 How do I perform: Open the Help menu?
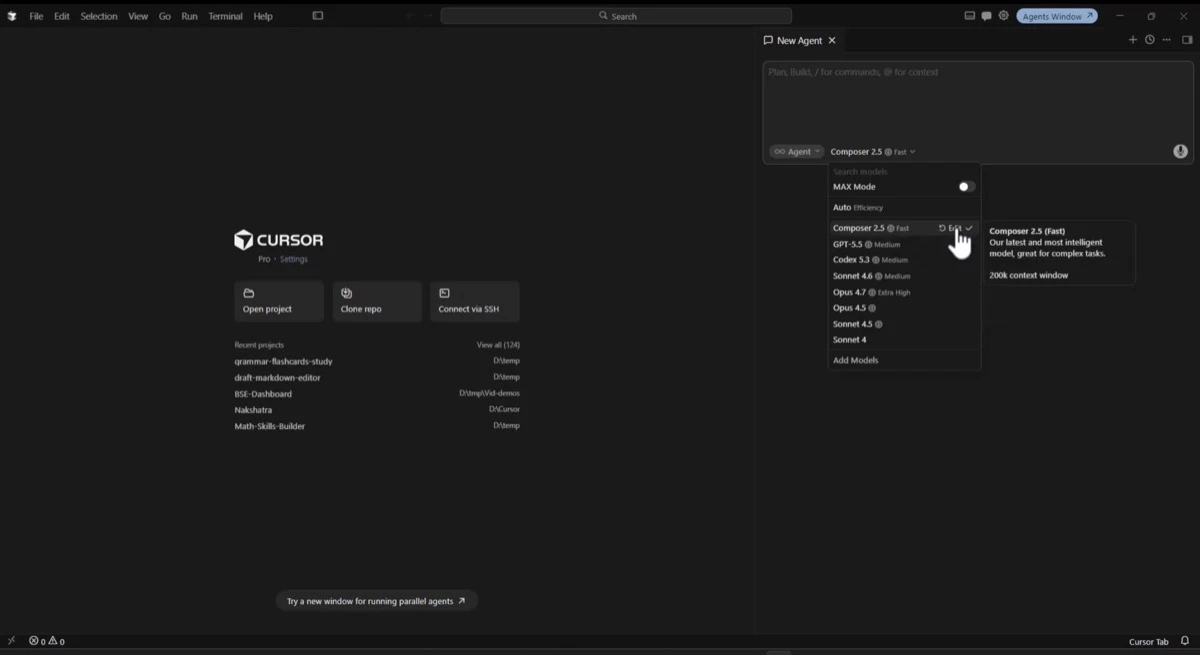coord(263,16)
